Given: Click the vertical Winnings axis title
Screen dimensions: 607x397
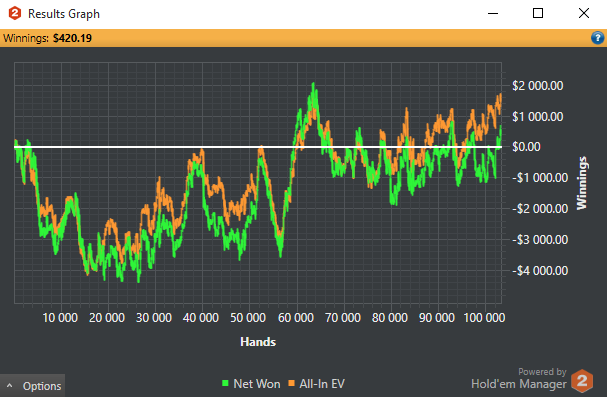Looking at the screenshot, I should (x=581, y=183).
